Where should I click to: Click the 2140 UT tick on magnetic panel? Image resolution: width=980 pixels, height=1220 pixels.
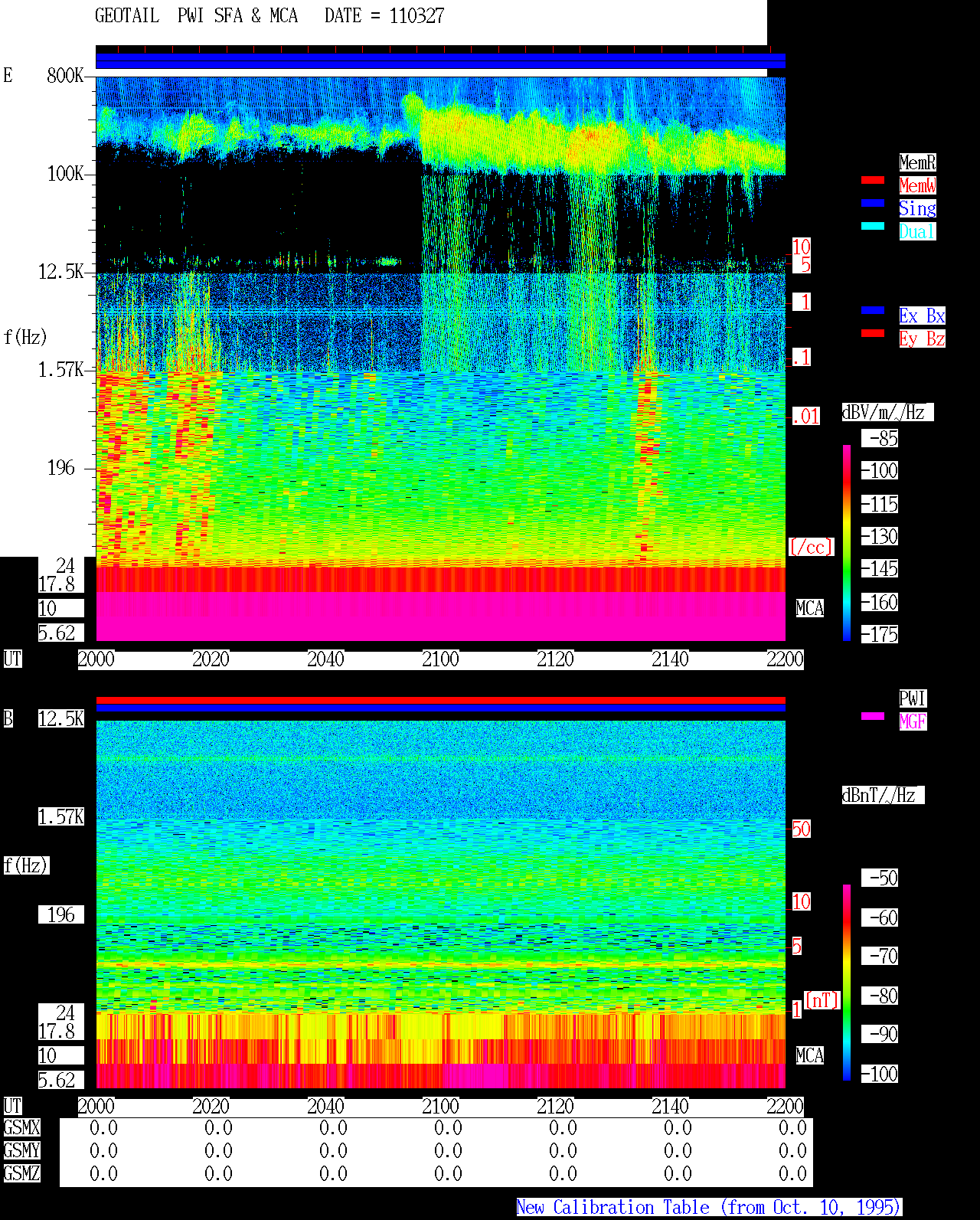[x=670, y=1107]
